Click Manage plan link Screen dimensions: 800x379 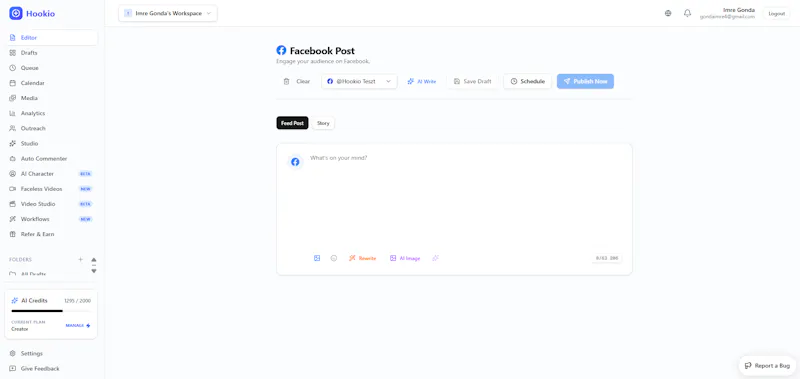click(x=78, y=325)
